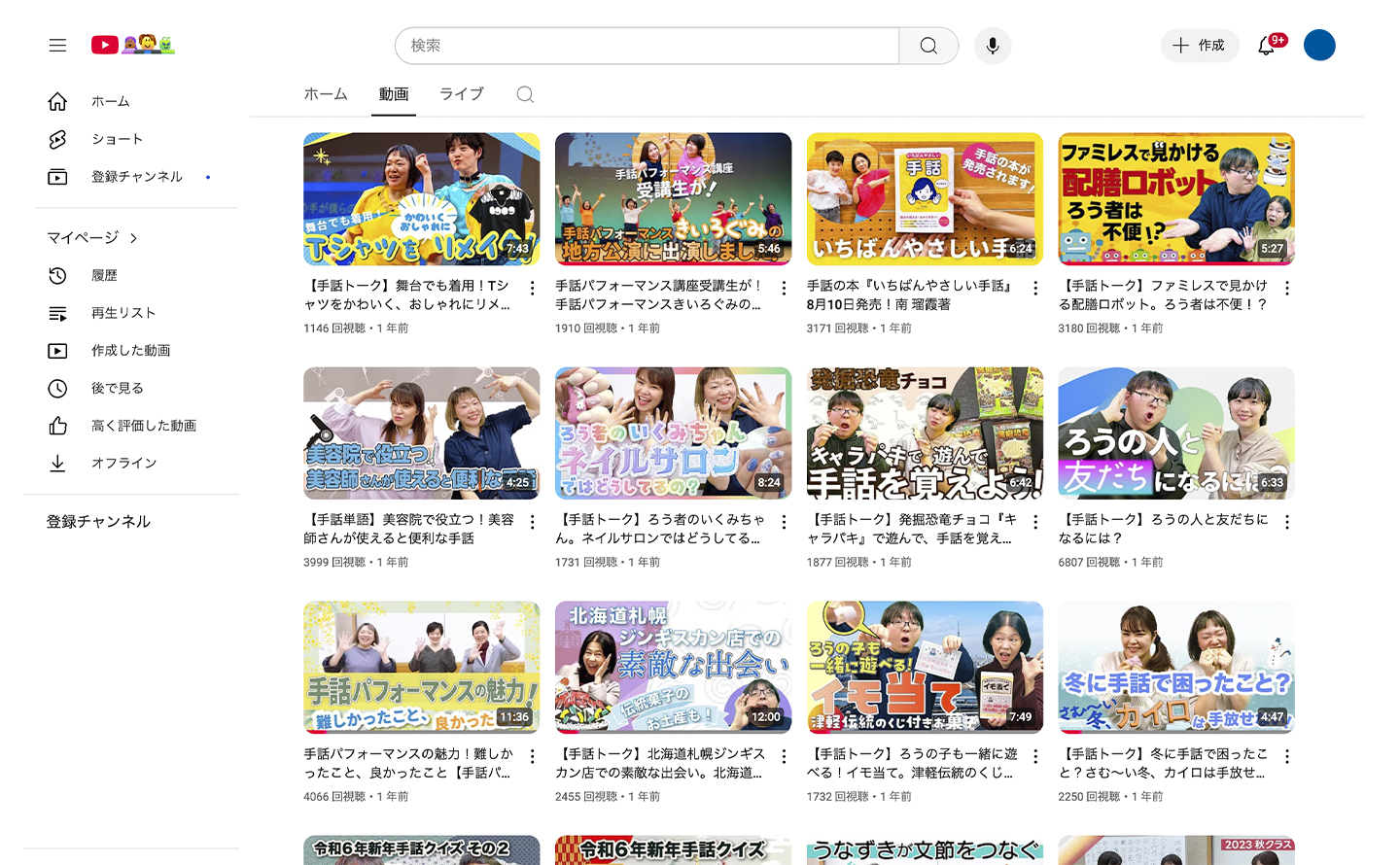Expand the マイページ section chevron
Viewport: 1400px width, 865px height.
[x=133, y=238]
